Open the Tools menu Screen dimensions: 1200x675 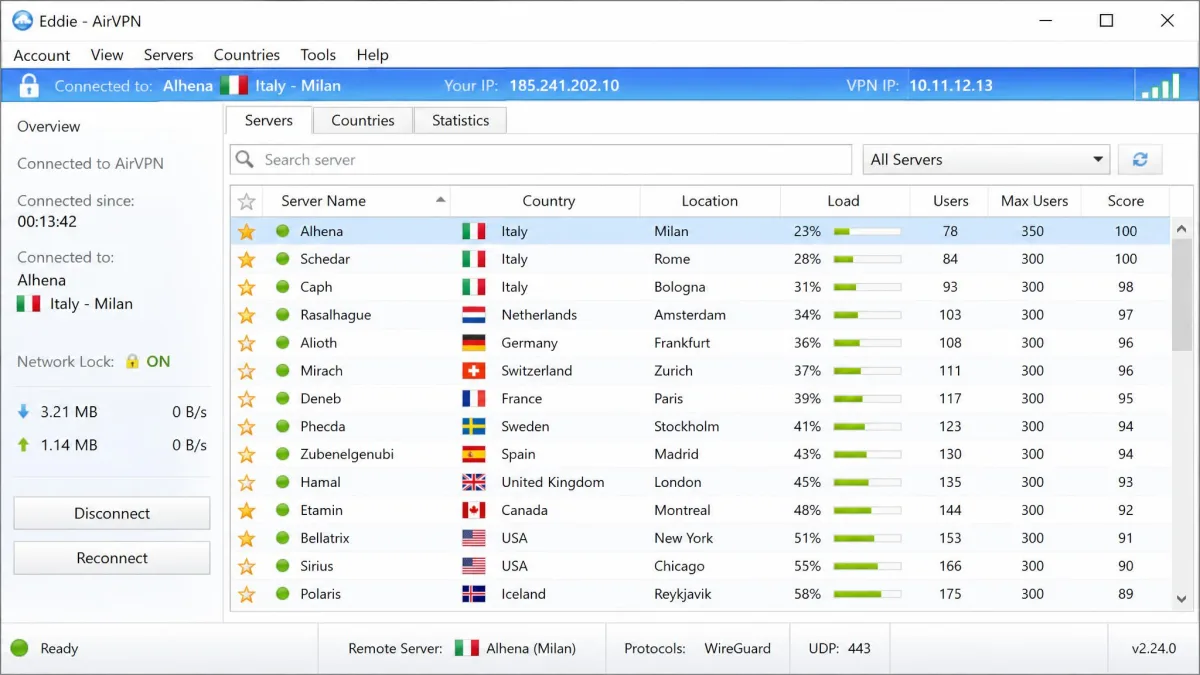click(x=318, y=55)
